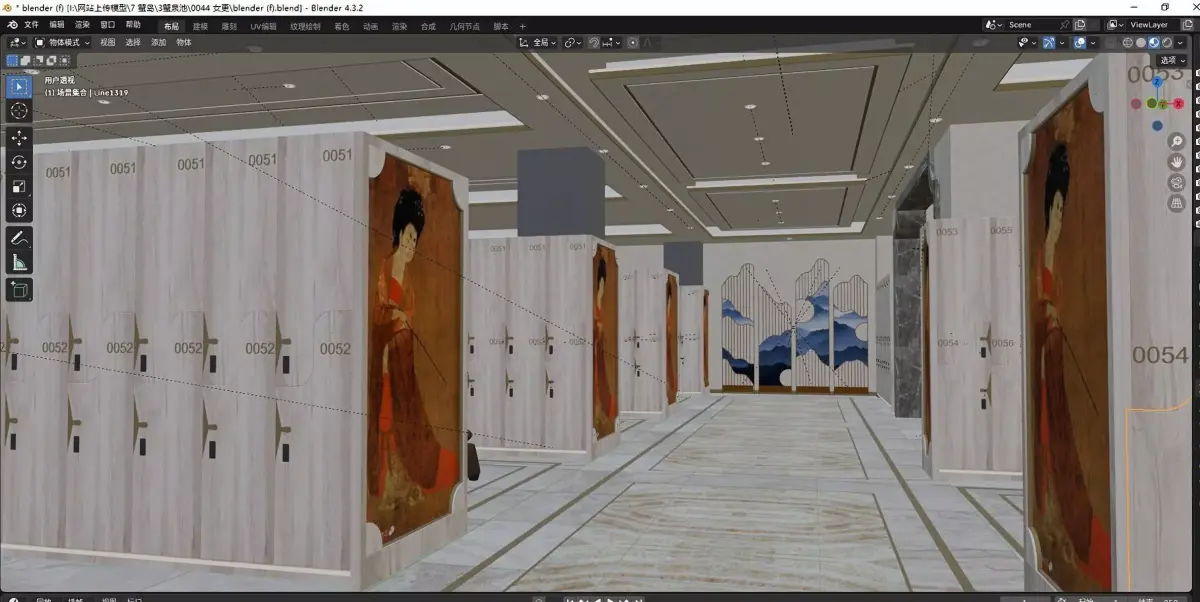Image resolution: width=1200 pixels, height=602 pixels.
Task: Open the 编辑 menu
Action: point(57,25)
